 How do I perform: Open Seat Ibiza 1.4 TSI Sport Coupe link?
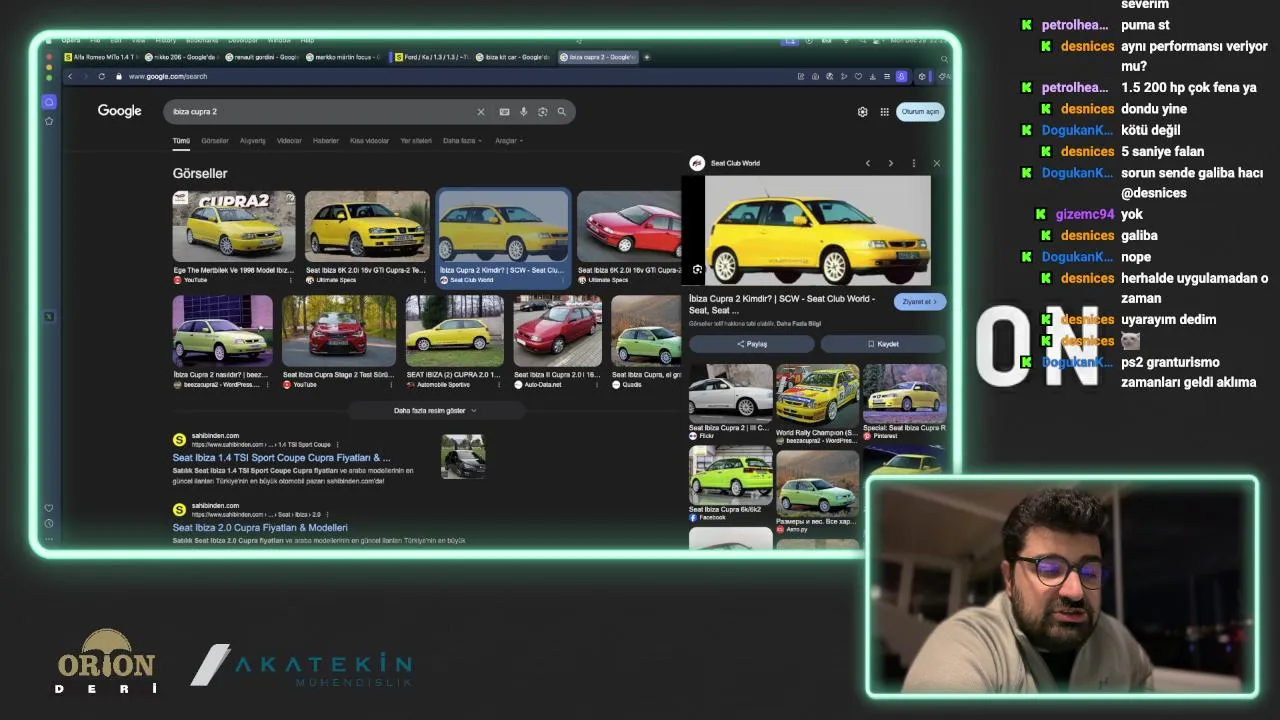pos(281,458)
